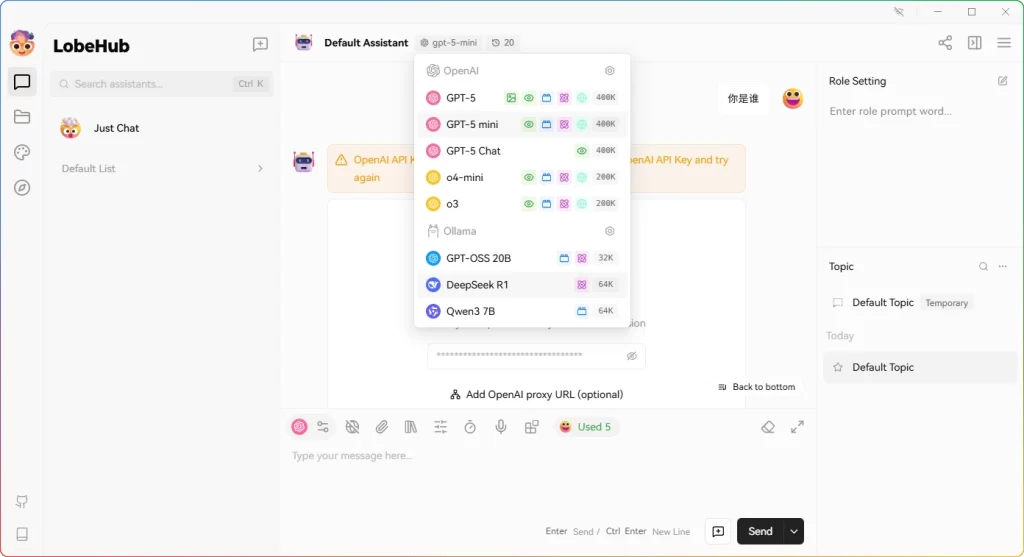Open the Discover compass icon
This screenshot has height=557, width=1024.
[x=22, y=187]
